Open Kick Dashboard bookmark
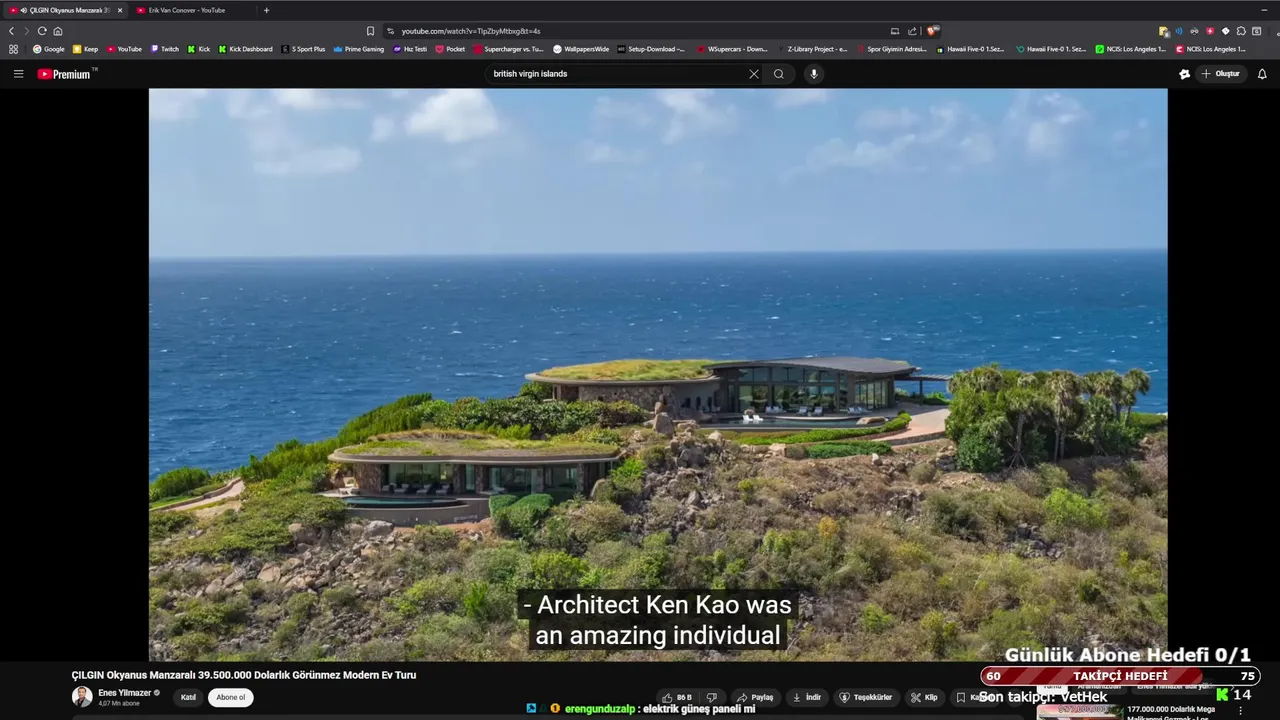The image size is (1280, 720). (x=245, y=49)
